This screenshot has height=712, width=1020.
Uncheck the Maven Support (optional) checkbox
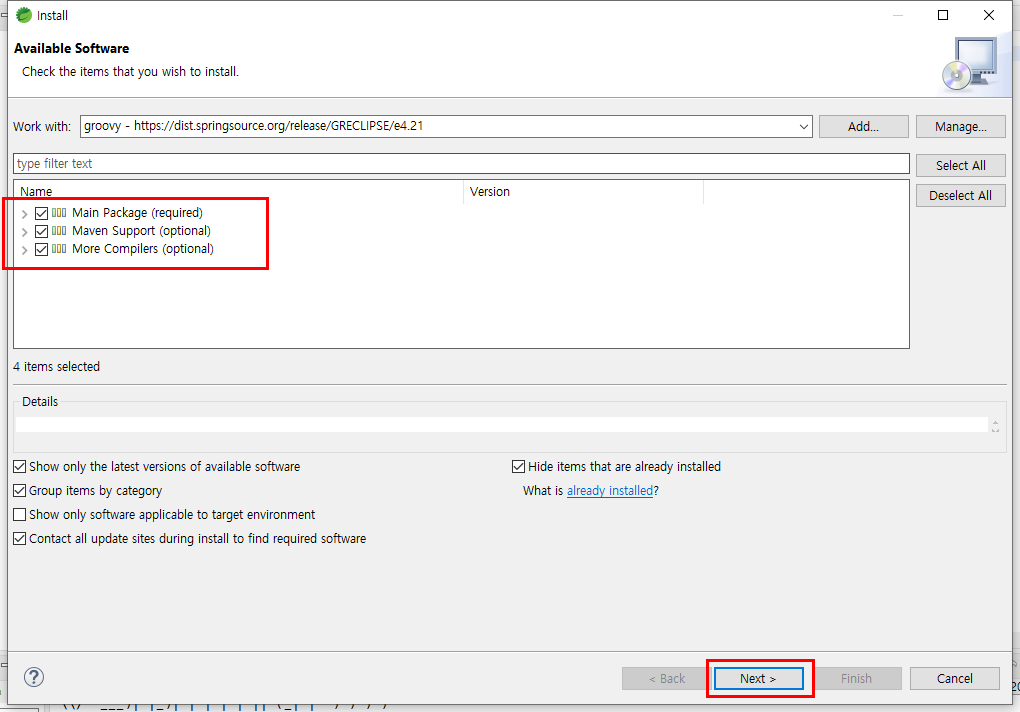point(42,231)
